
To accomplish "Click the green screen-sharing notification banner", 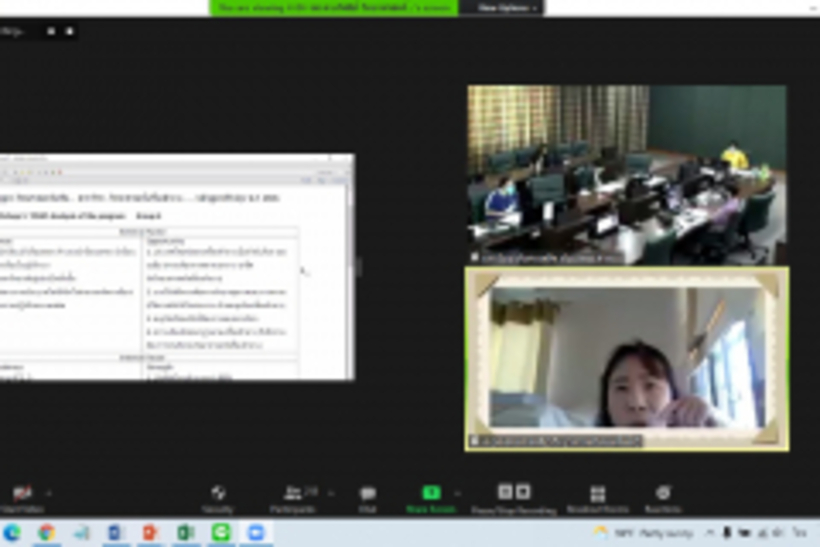I will [334, 8].
